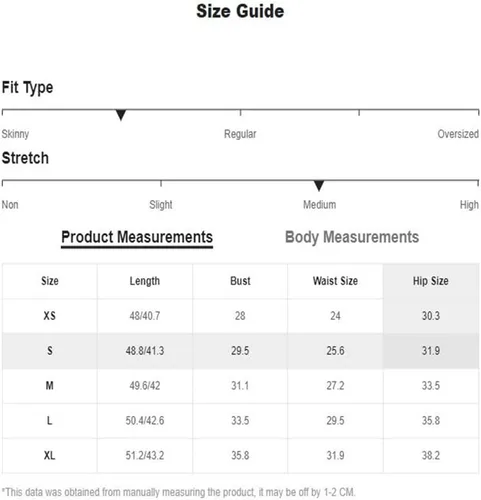Image resolution: width=481 pixels, height=500 pixels.
Task: Select the L size row
Action: pyautogui.click(x=240, y=421)
